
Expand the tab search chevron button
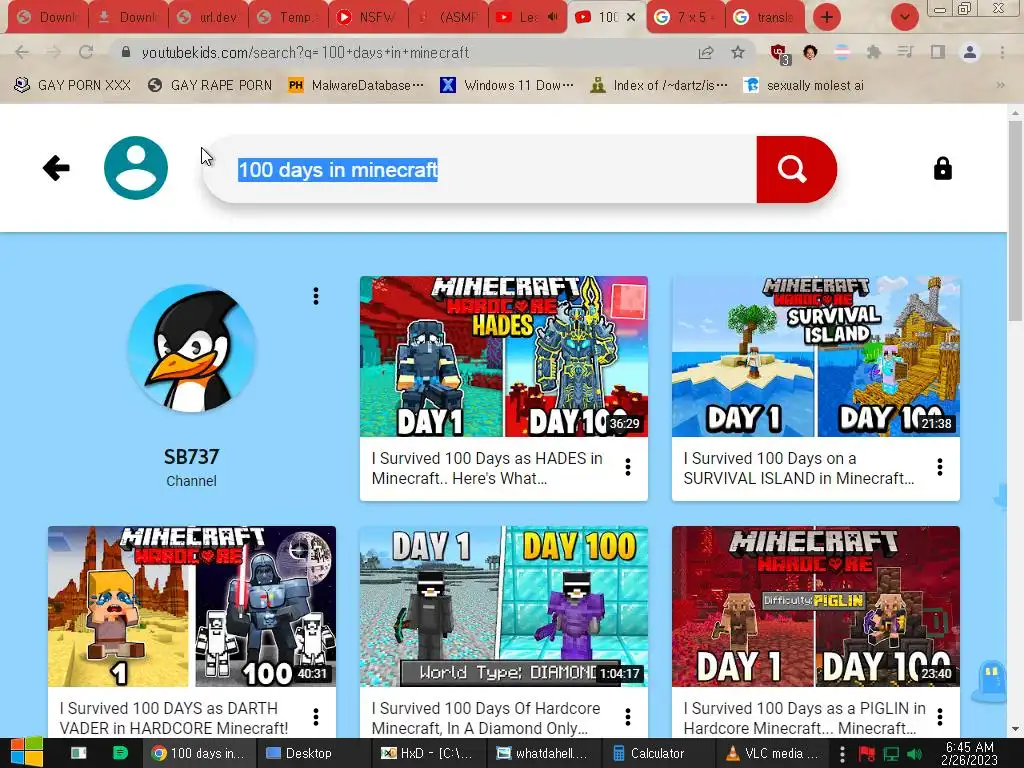point(905,17)
